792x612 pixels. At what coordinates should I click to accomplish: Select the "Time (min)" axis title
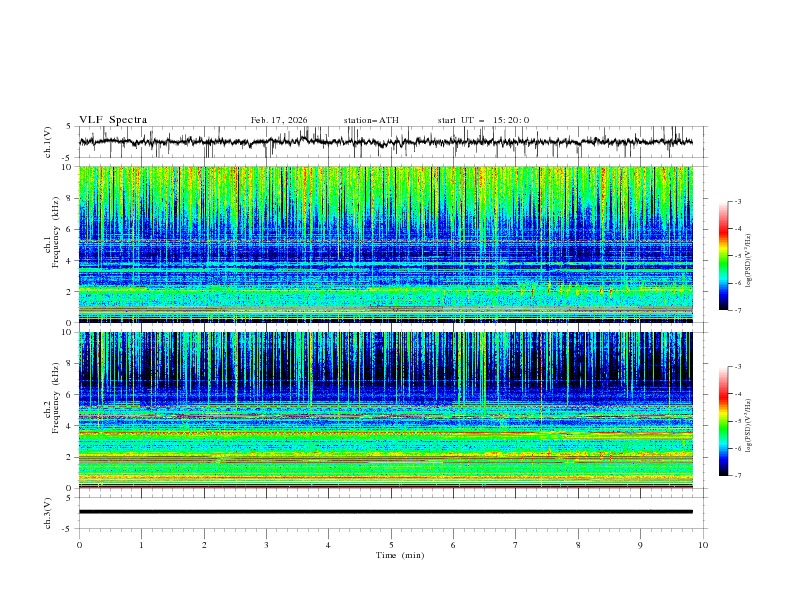(x=400, y=555)
